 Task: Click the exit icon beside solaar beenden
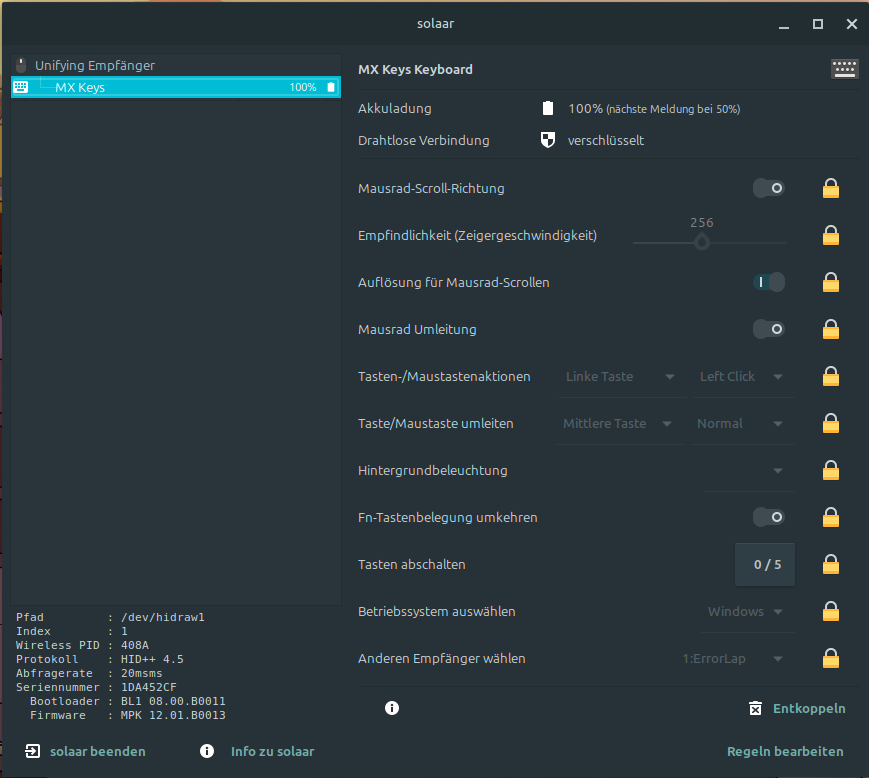[x=33, y=751]
